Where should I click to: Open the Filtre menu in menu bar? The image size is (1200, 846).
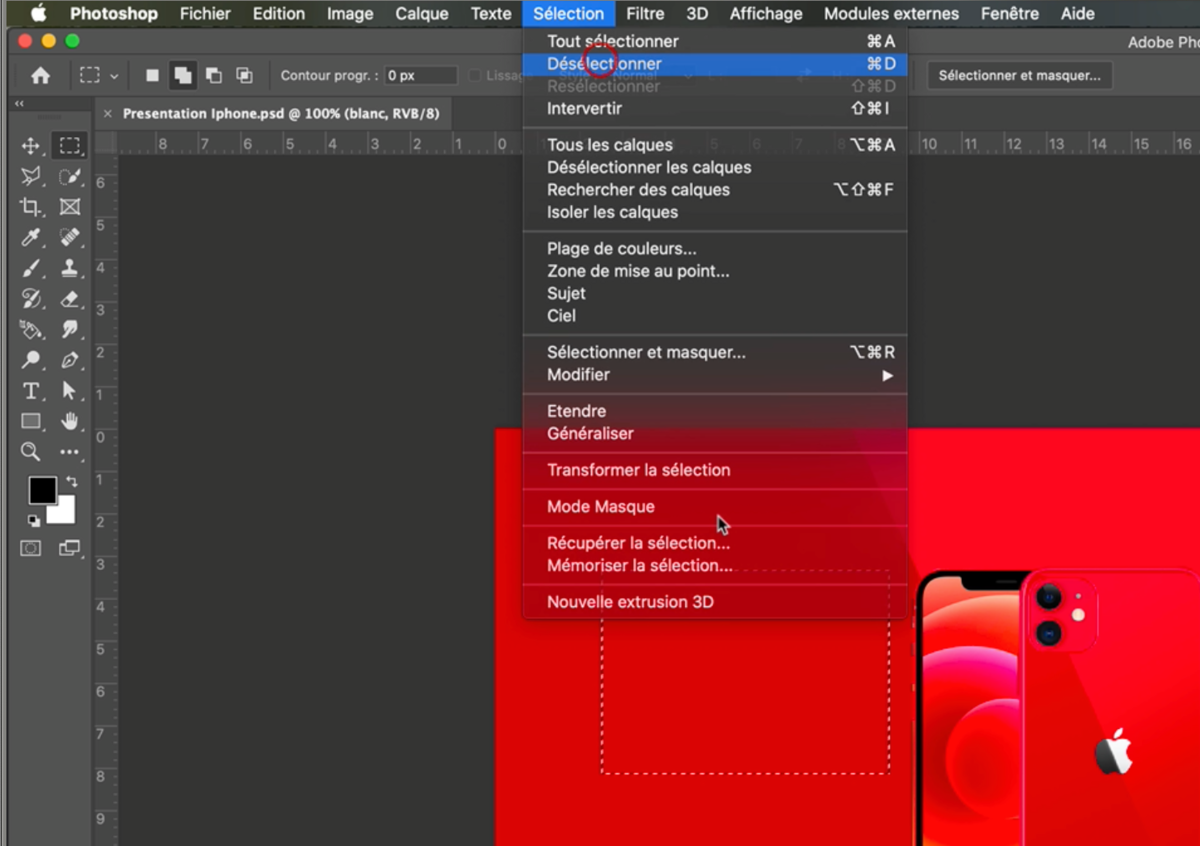[x=645, y=14]
